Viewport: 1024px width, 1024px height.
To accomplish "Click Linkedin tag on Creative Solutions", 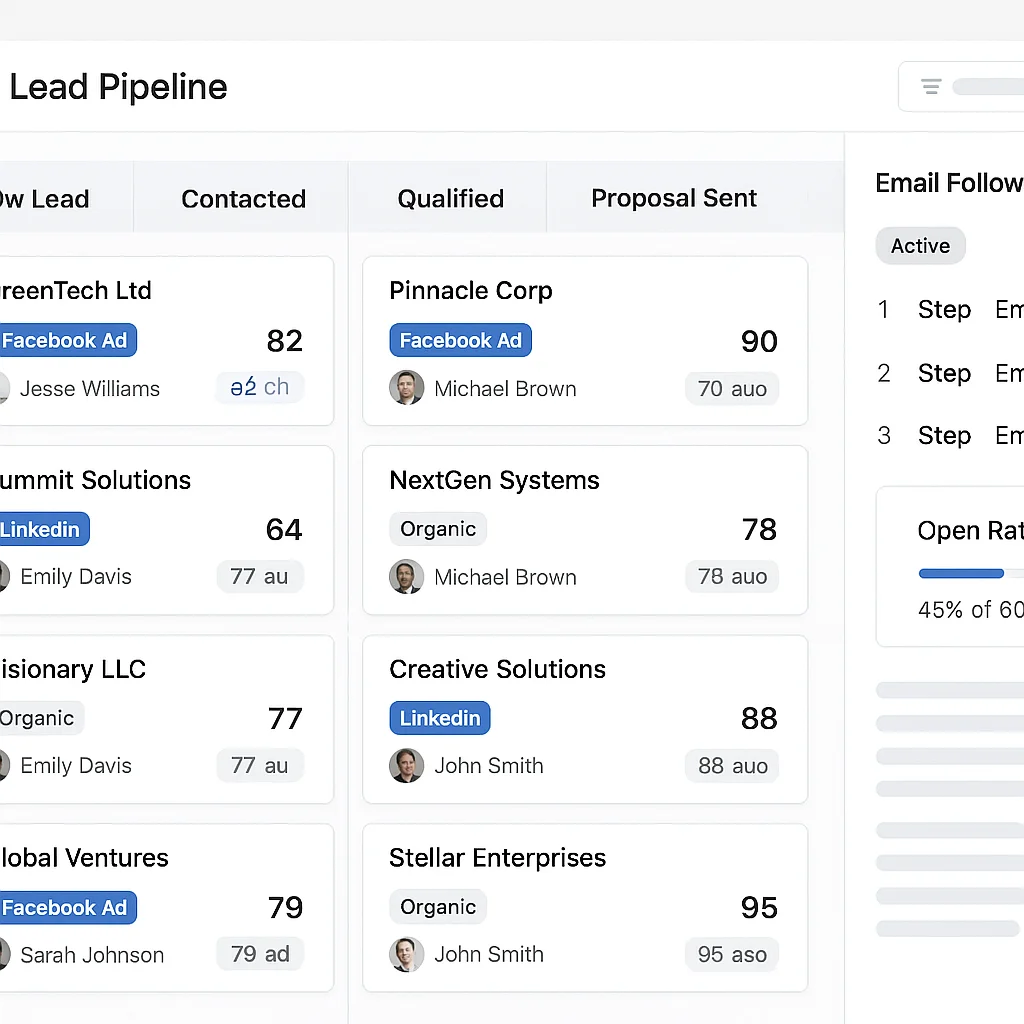I will [440, 718].
